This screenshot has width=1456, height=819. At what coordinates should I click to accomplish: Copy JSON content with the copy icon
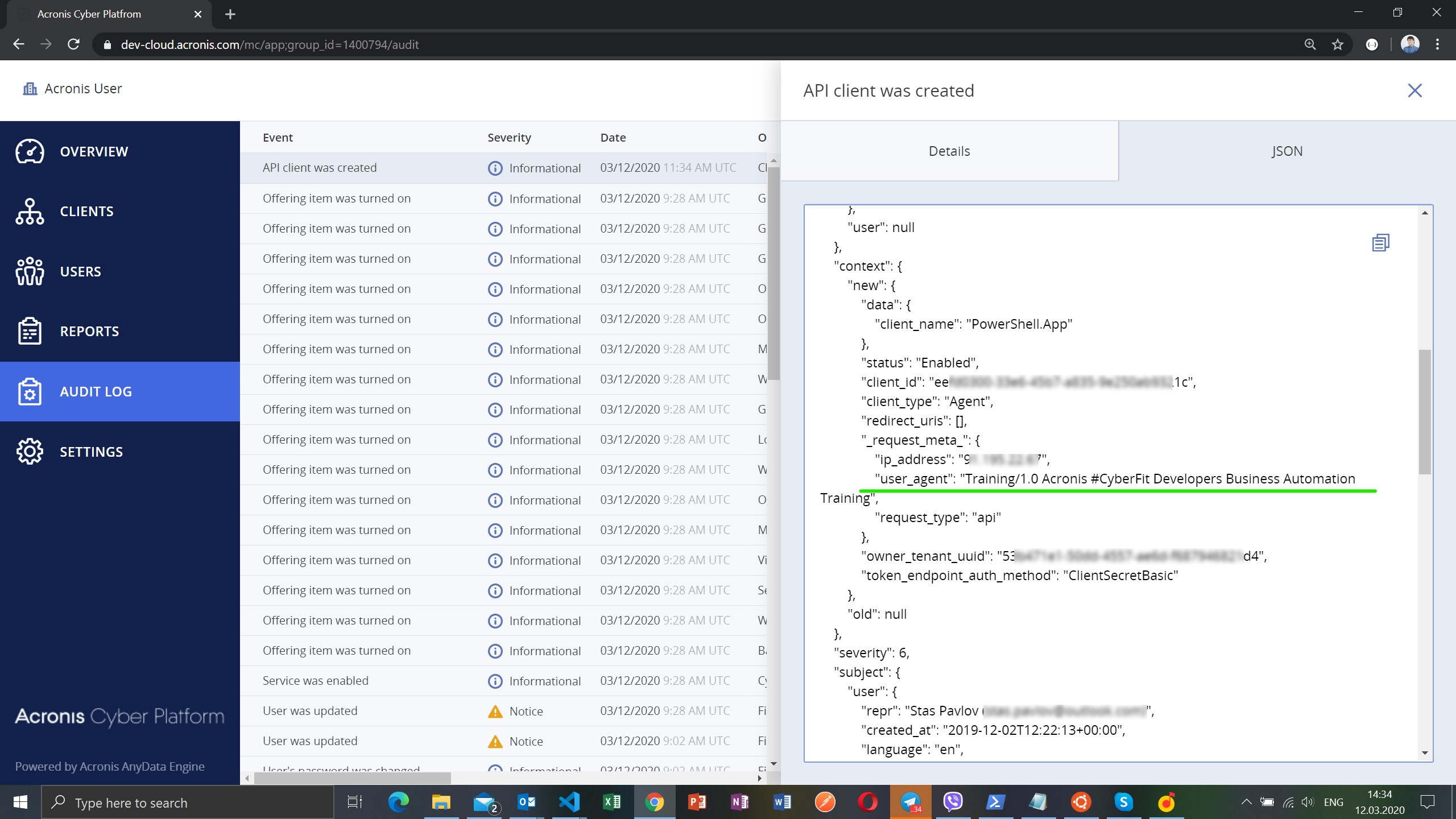coord(1380,243)
